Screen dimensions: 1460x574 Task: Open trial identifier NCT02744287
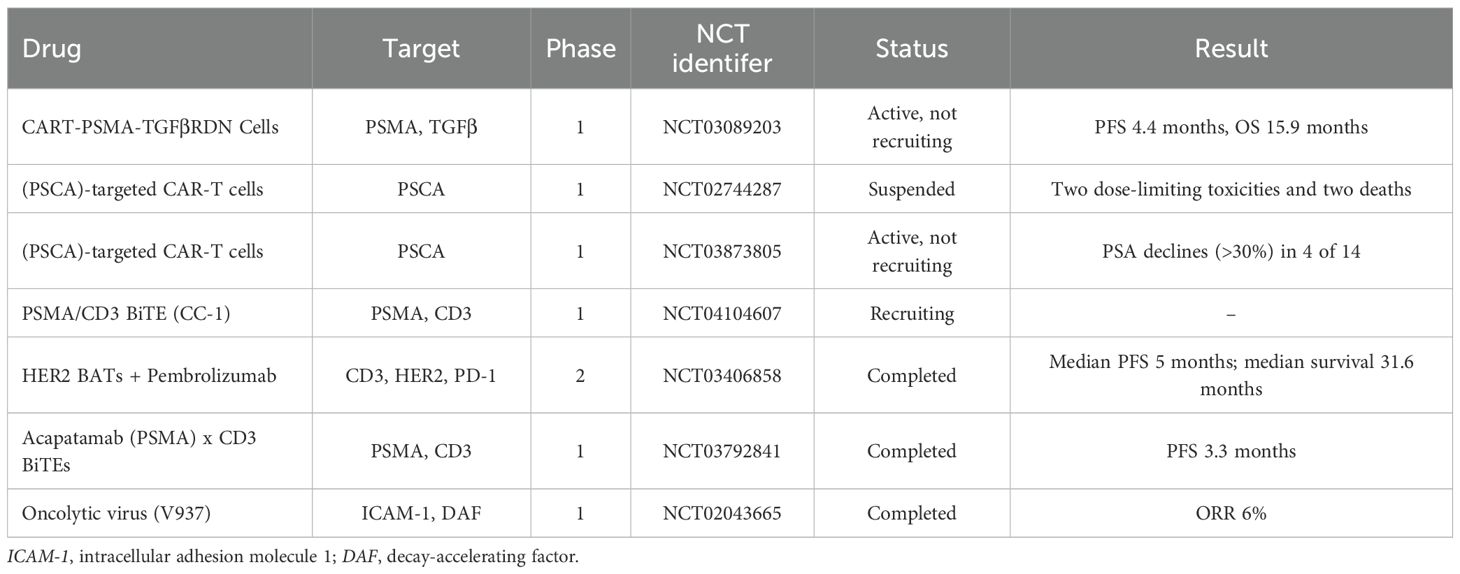click(721, 189)
